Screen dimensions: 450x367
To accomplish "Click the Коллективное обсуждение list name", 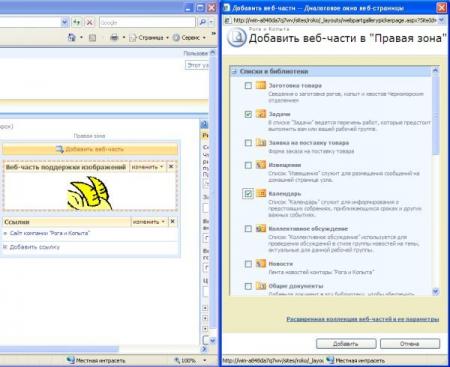I will click(308, 229).
